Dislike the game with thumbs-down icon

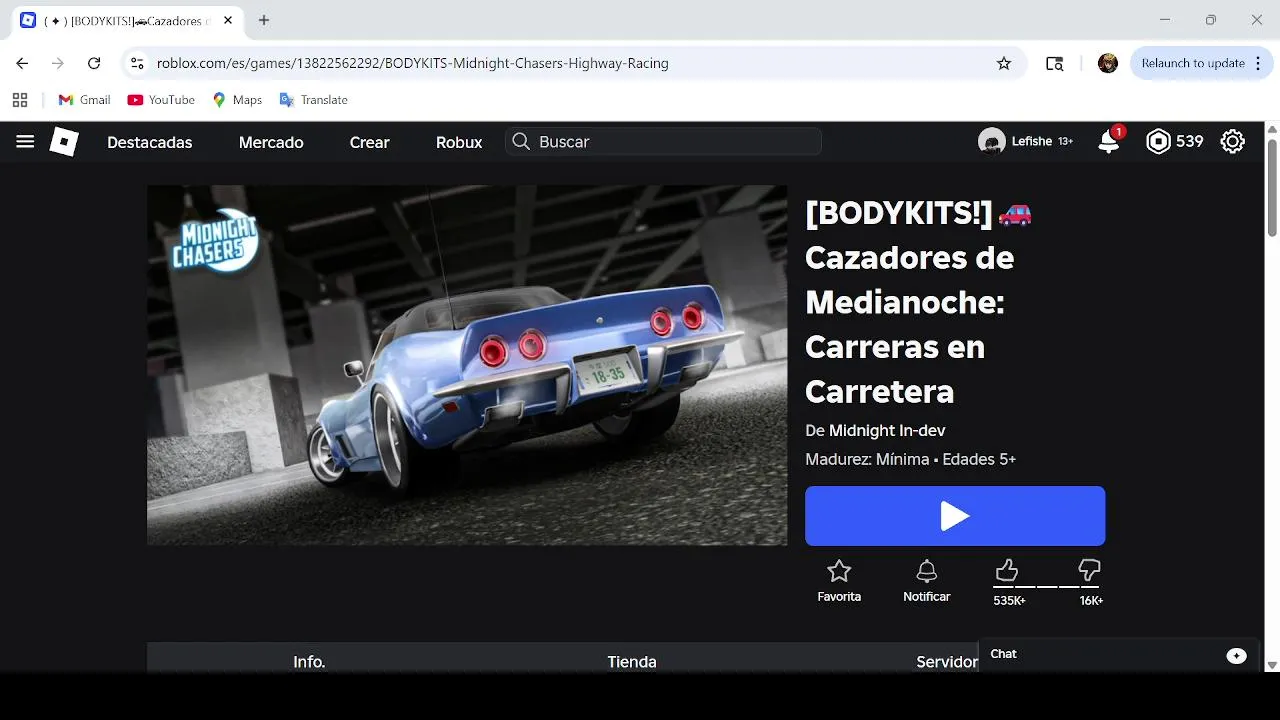1089,570
